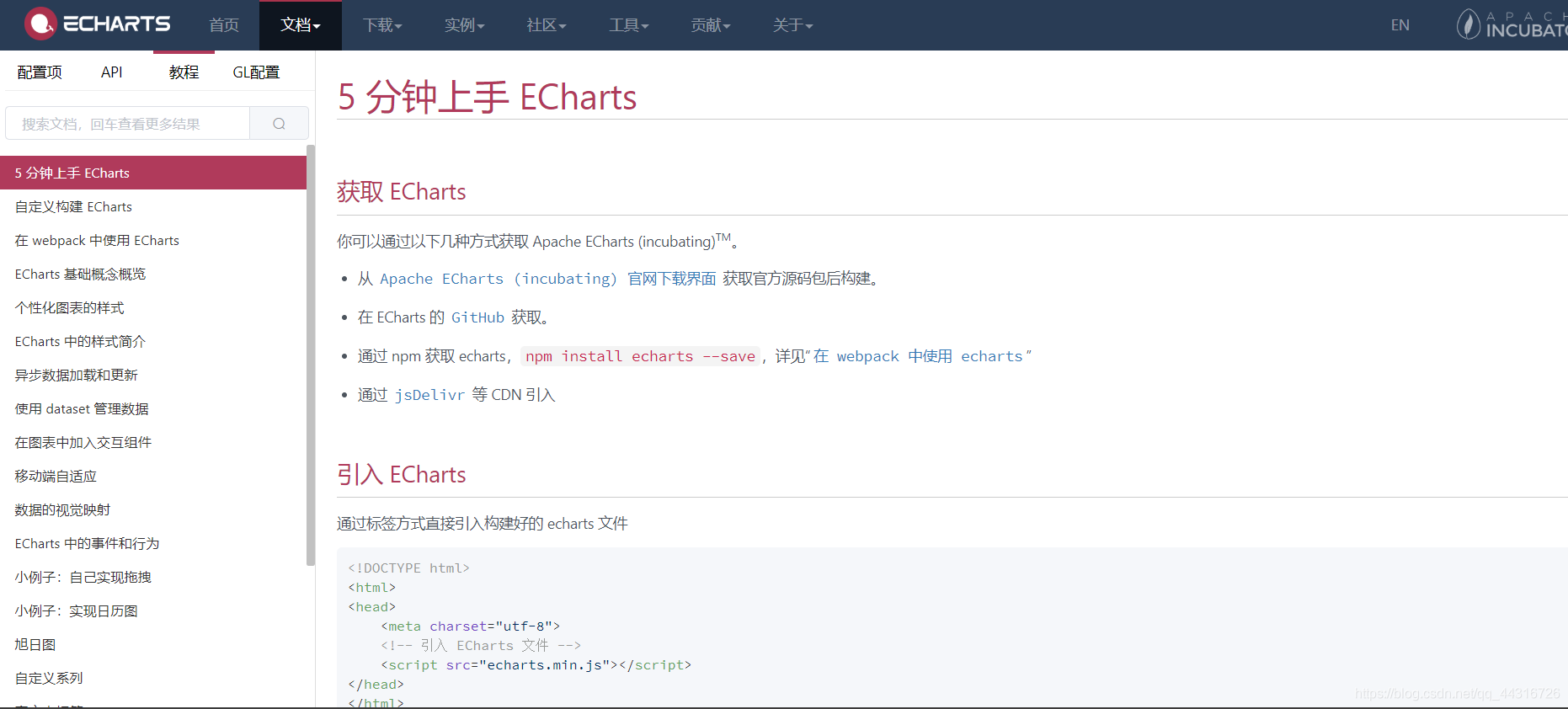Focus the 搜索文档 search field
The image size is (1568, 709).
click(x=128, y=124)
